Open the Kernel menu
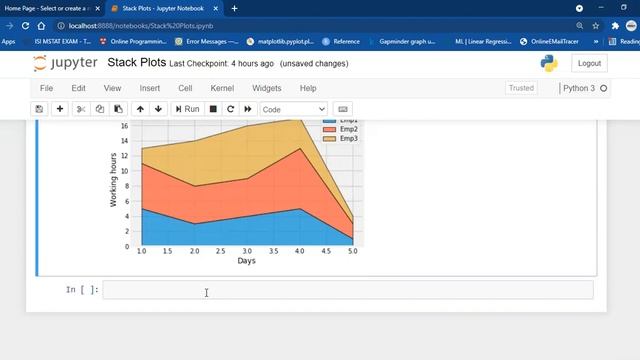Screen dimensions: 640x360 click(x=222, y=88)
